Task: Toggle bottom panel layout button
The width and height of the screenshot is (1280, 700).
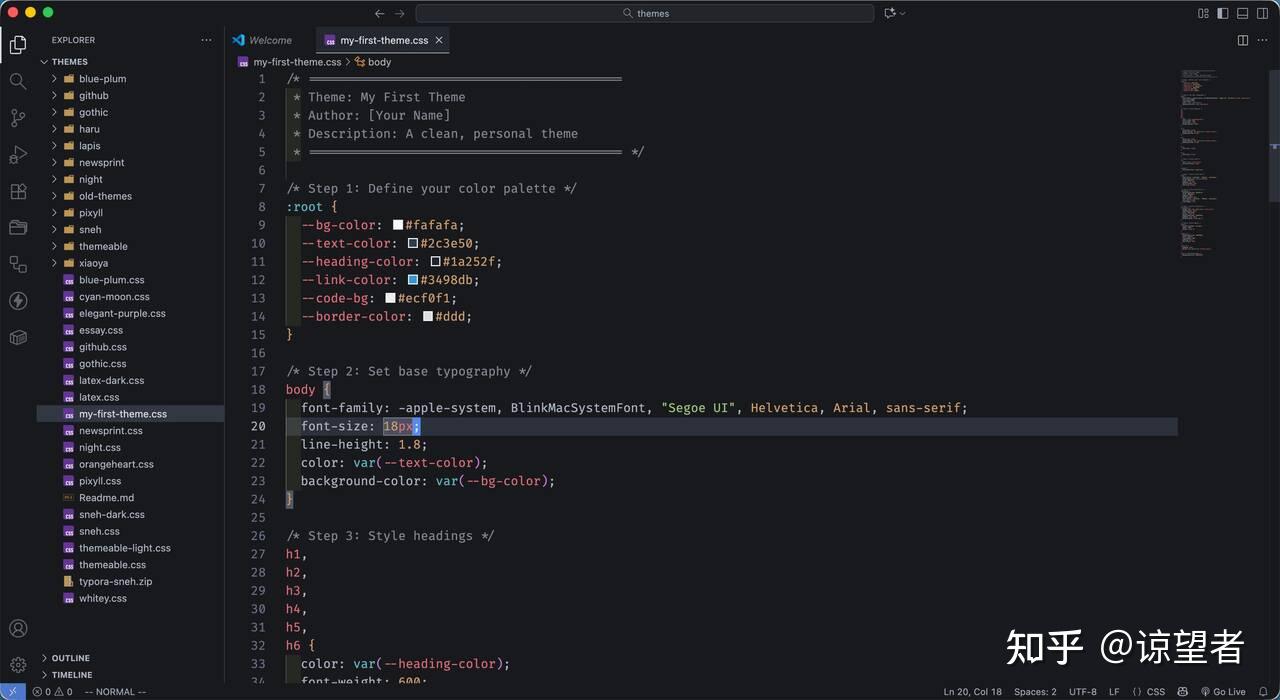Action: pyautogui.click(x=1242, y=13)
